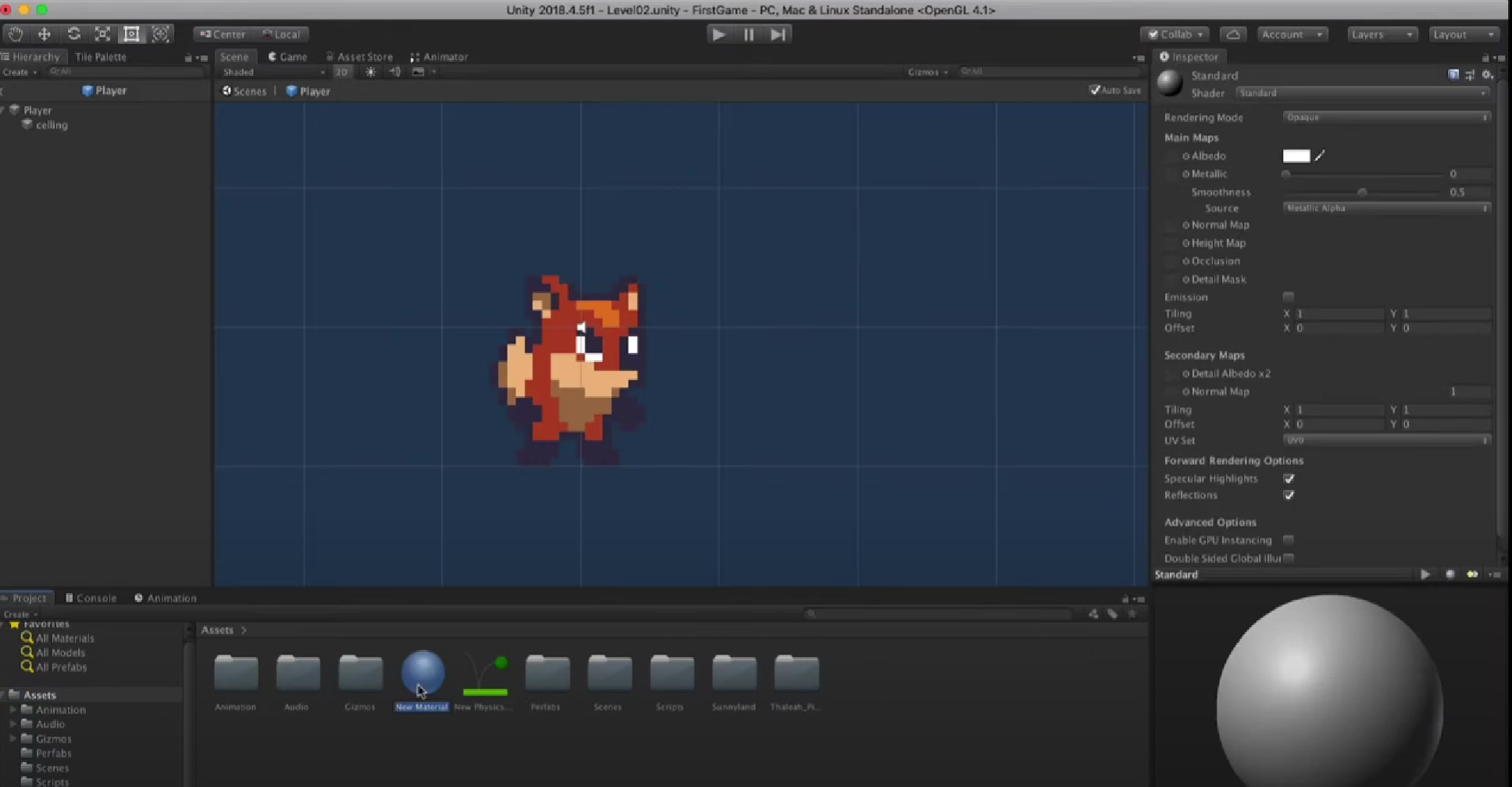The width and height of the screenshot is (1512, 787).
Task: Open the Account dropdown
Action: click(1292, 34)
